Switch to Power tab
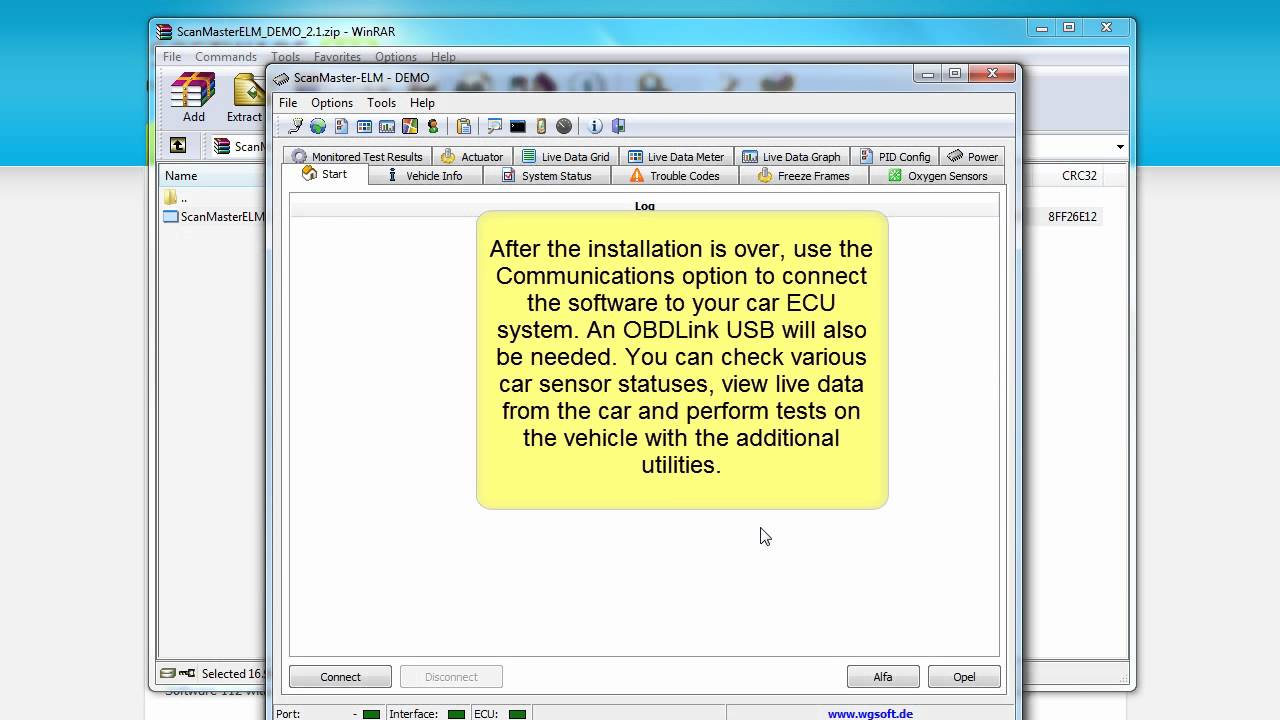Screen dimensions: 1280x720 coord(972,156)
